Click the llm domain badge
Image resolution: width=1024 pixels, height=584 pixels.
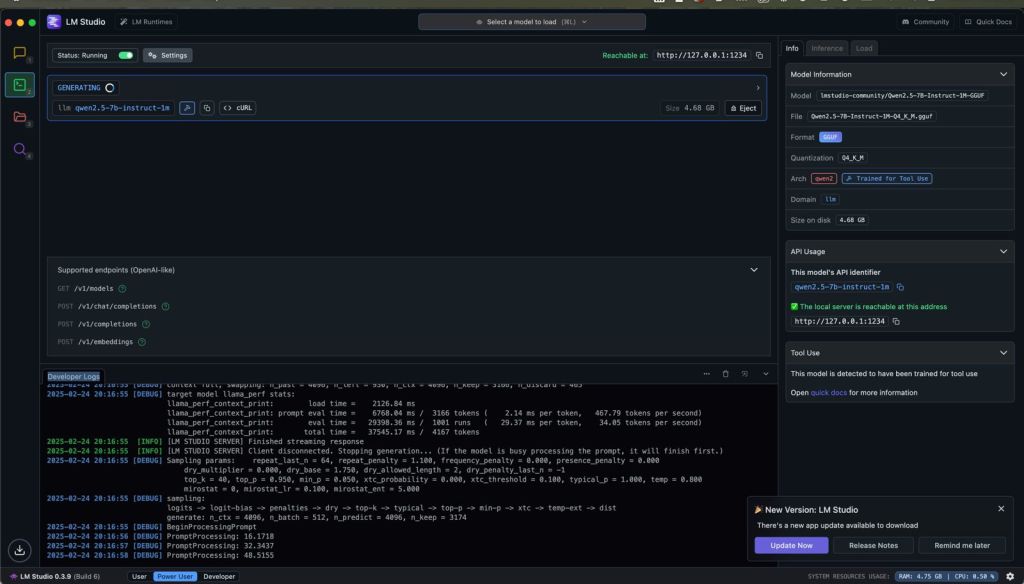tap(830, 199)
